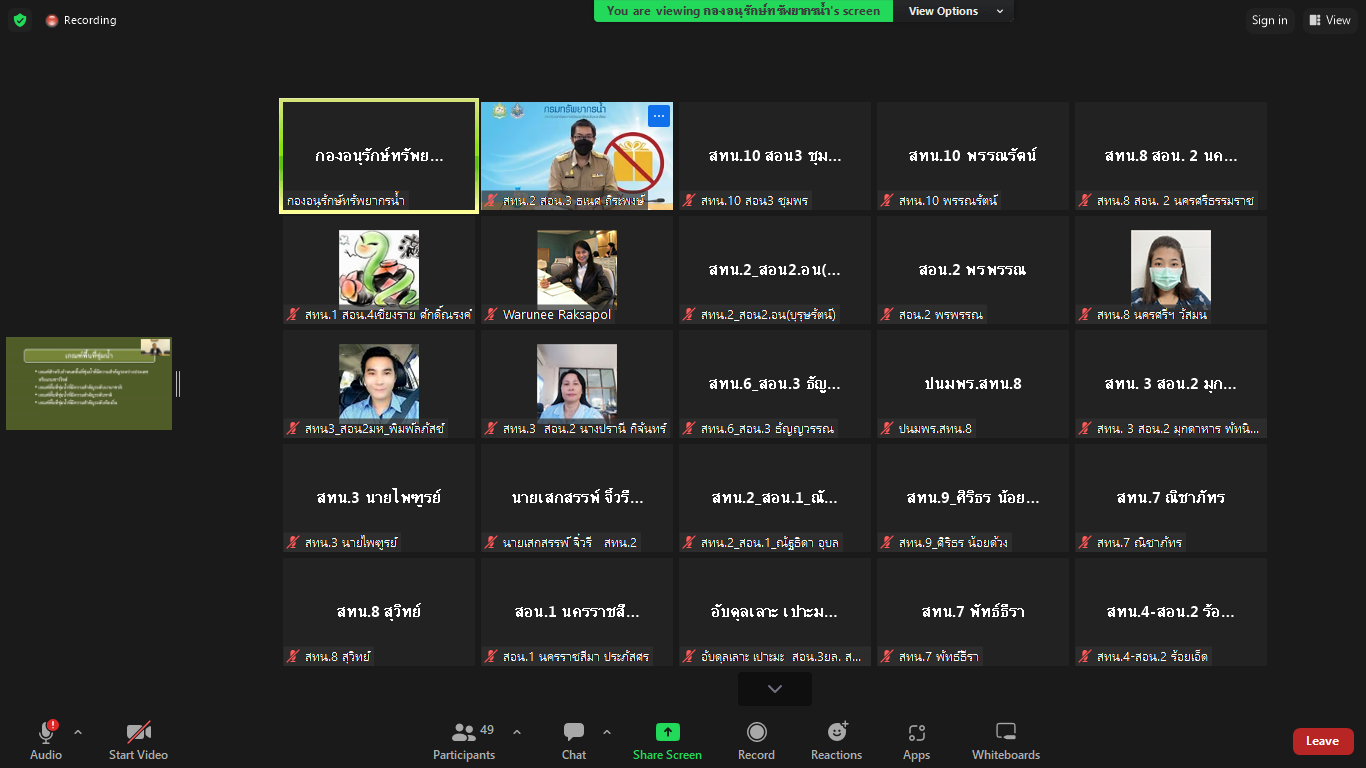
Task: Open the View layout menu
Action: (1329, 20)
